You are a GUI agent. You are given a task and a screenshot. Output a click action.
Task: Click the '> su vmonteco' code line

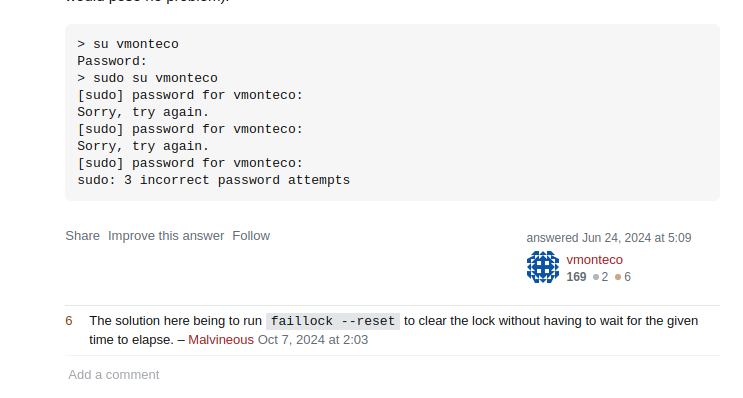(128, 44)
